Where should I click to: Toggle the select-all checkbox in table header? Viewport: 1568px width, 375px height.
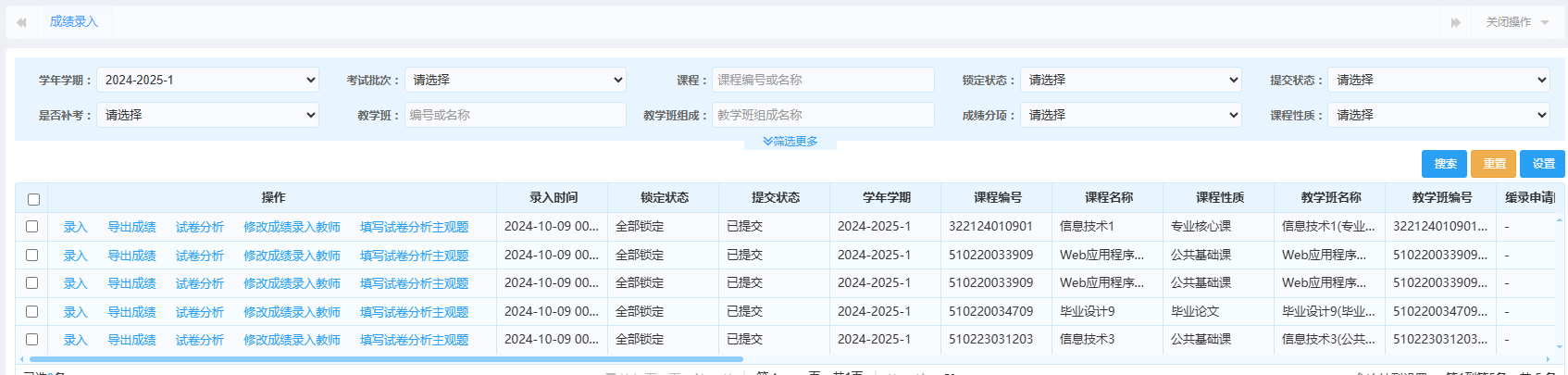click(x=33, y=199)
